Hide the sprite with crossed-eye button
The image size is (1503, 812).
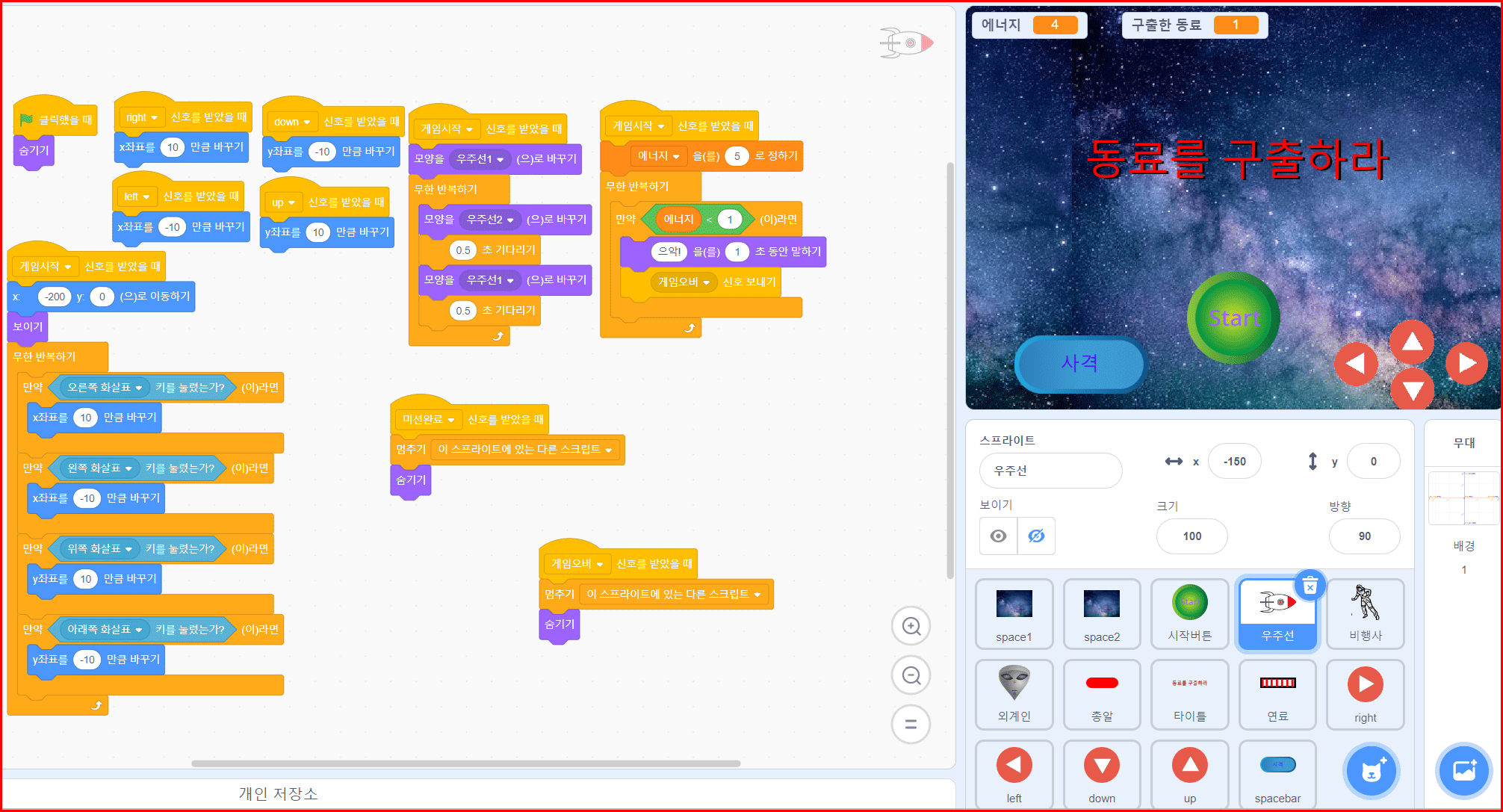click(x=1036, y=536)
